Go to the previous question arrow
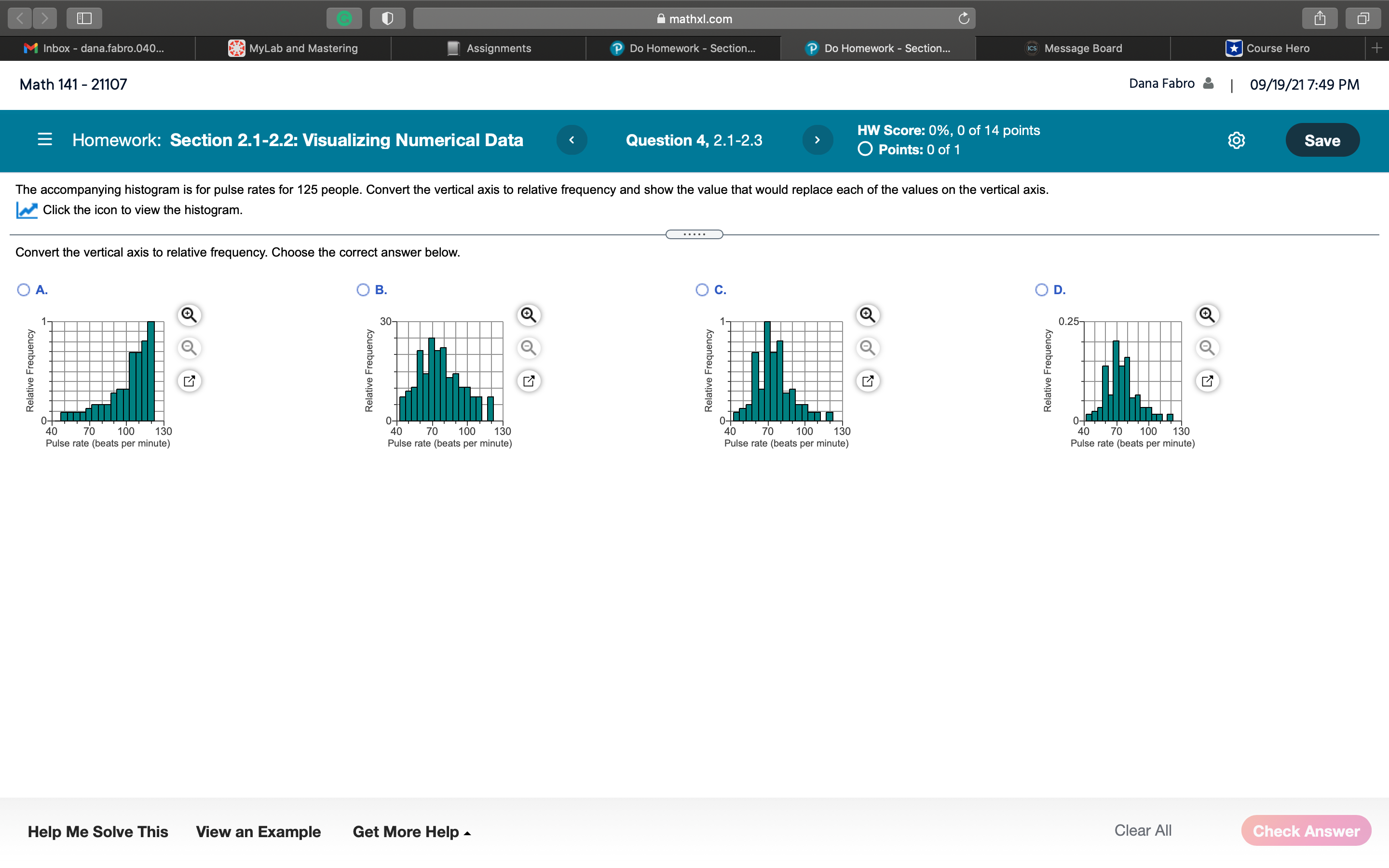1389x868 pixels. pos(572,140)
